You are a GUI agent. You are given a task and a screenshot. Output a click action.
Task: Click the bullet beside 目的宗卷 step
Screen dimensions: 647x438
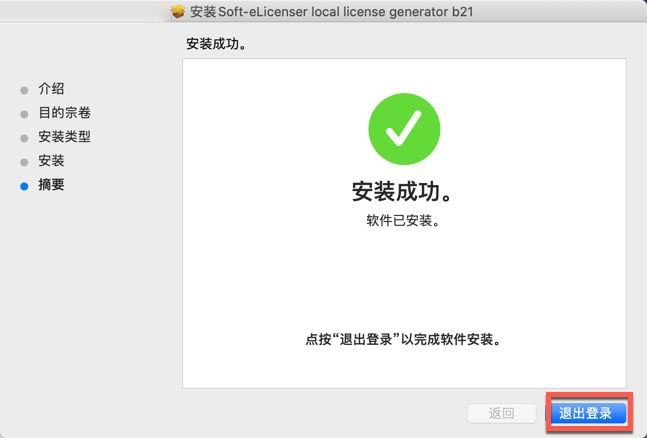click(x=24, y=114)
